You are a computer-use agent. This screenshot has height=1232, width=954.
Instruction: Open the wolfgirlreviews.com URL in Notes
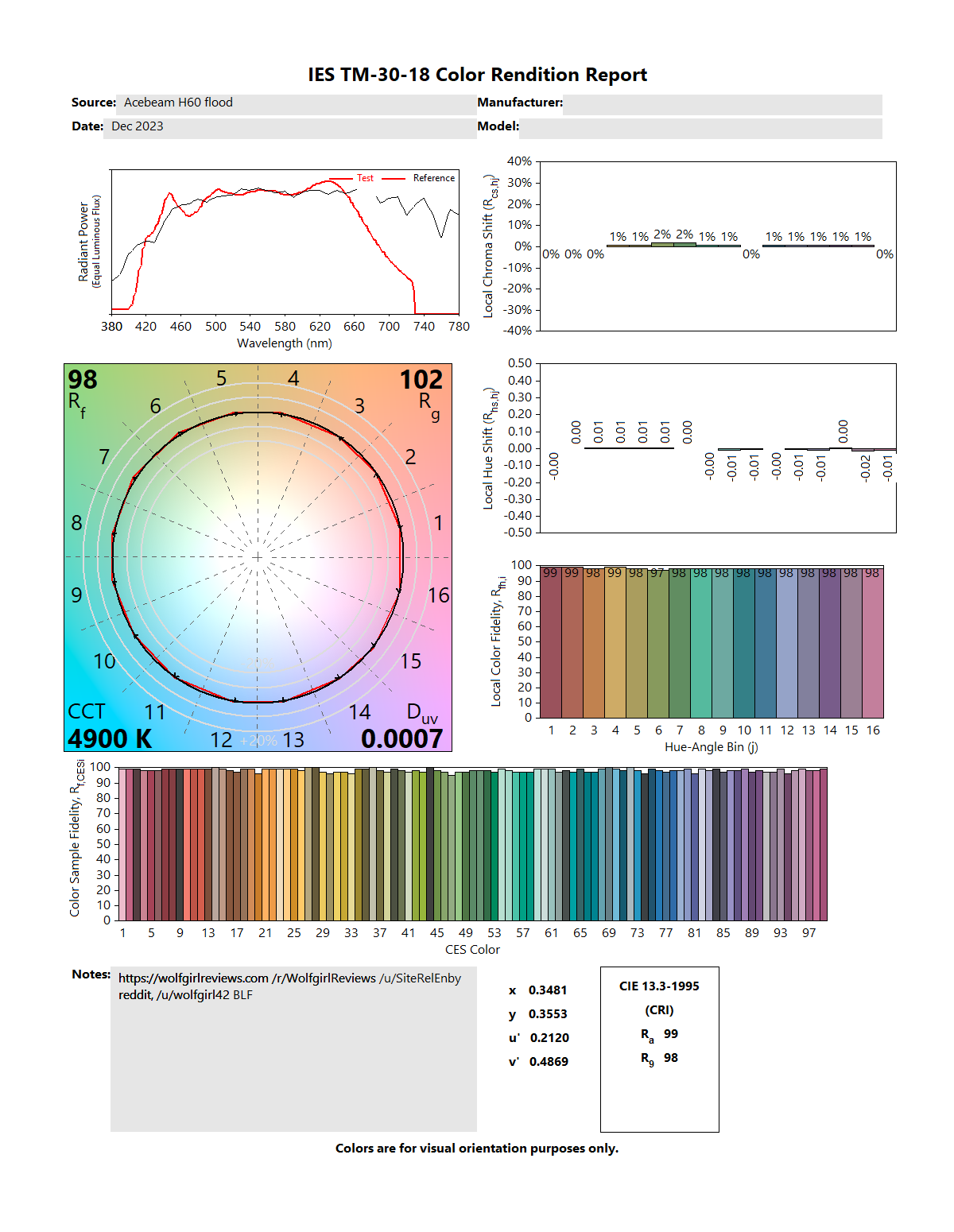[x=193, y=978]
